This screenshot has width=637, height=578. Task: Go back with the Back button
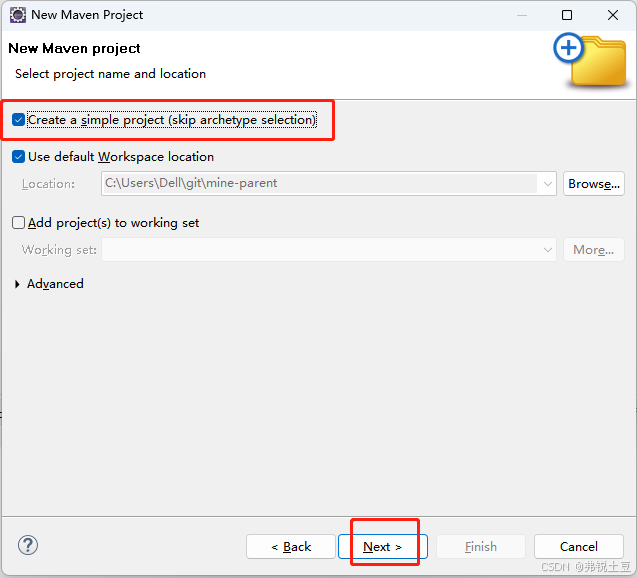click(x=291, y=547)
